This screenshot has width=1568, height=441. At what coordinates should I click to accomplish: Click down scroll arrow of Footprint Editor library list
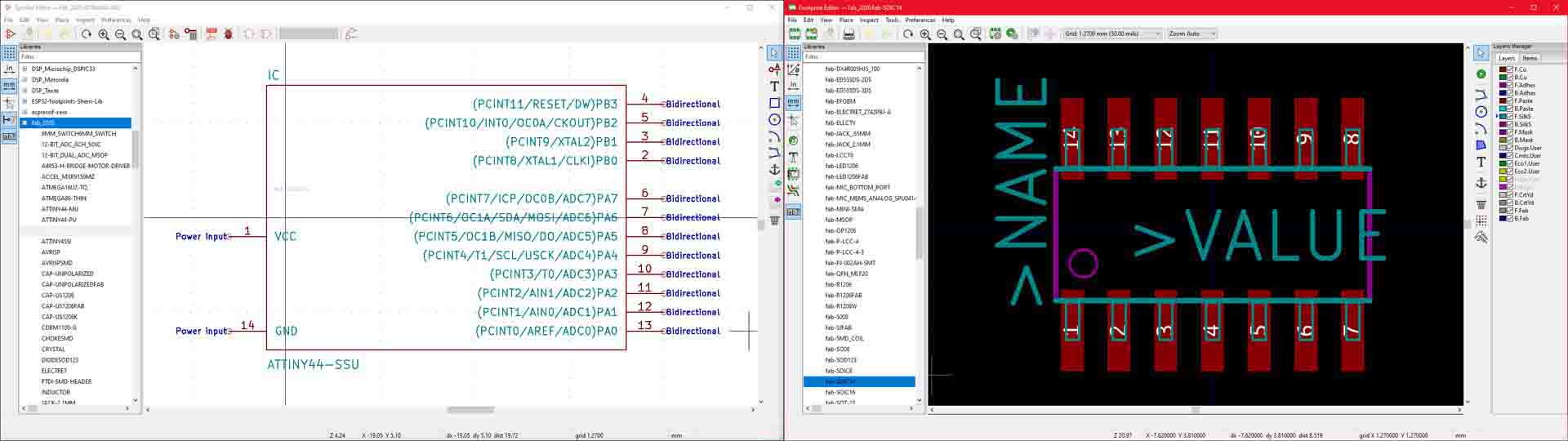920,401
